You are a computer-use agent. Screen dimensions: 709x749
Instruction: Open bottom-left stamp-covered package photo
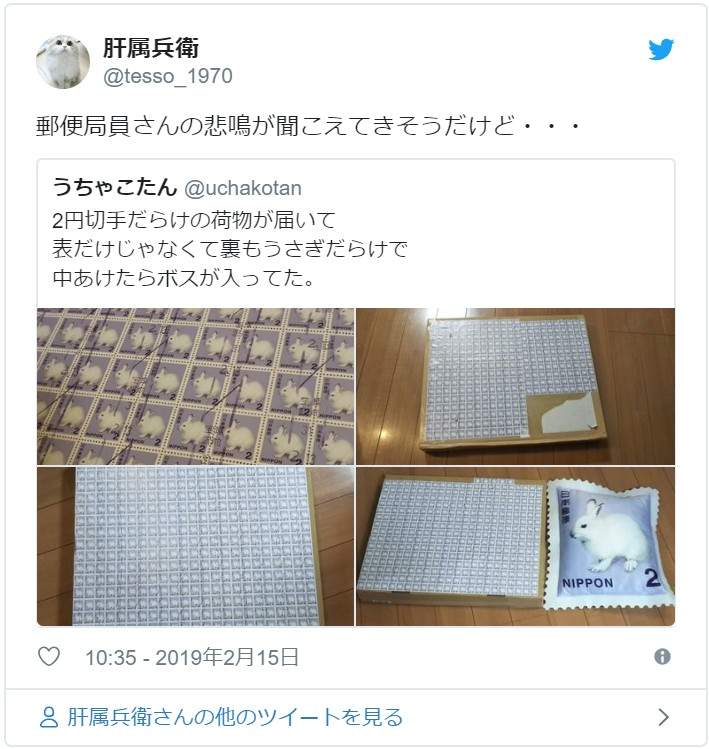pyautogui.click(x=196, y=546)
